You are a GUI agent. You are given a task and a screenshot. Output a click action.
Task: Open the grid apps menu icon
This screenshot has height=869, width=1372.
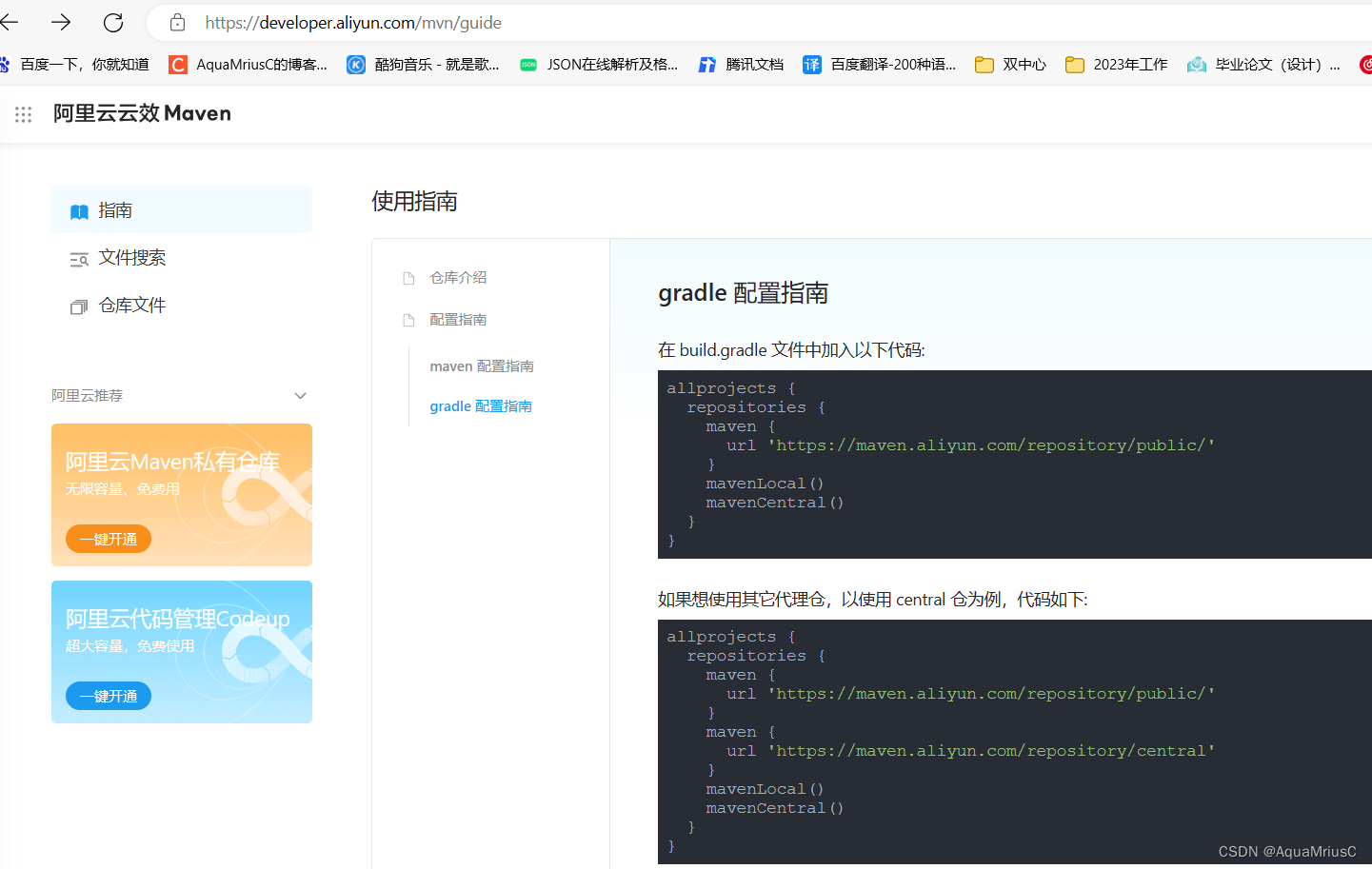tap(24, 114)
